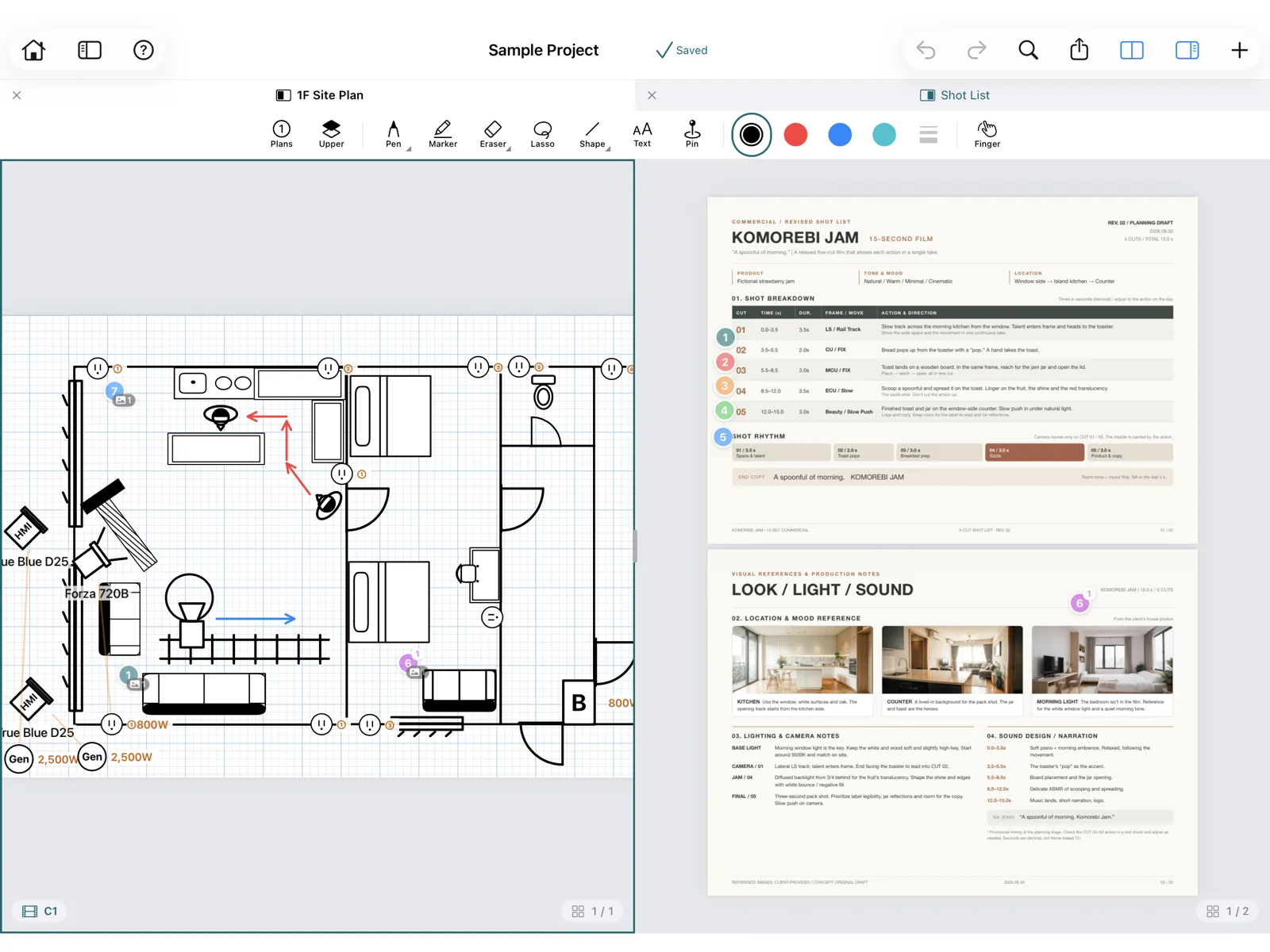
Task: Go to the Home screen icon
Action: (x=33, y=50)
